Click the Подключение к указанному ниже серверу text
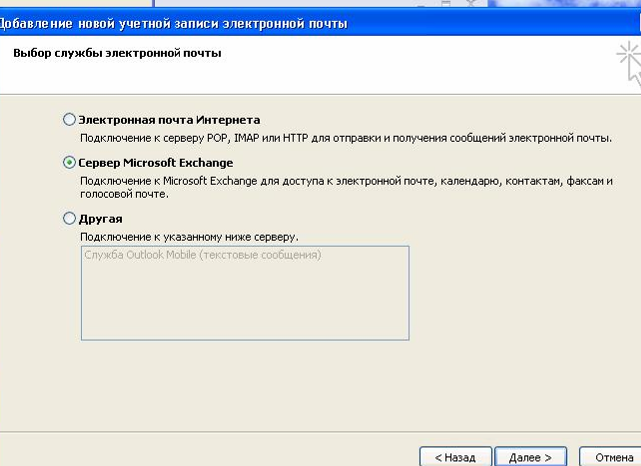 pos(189,237)
